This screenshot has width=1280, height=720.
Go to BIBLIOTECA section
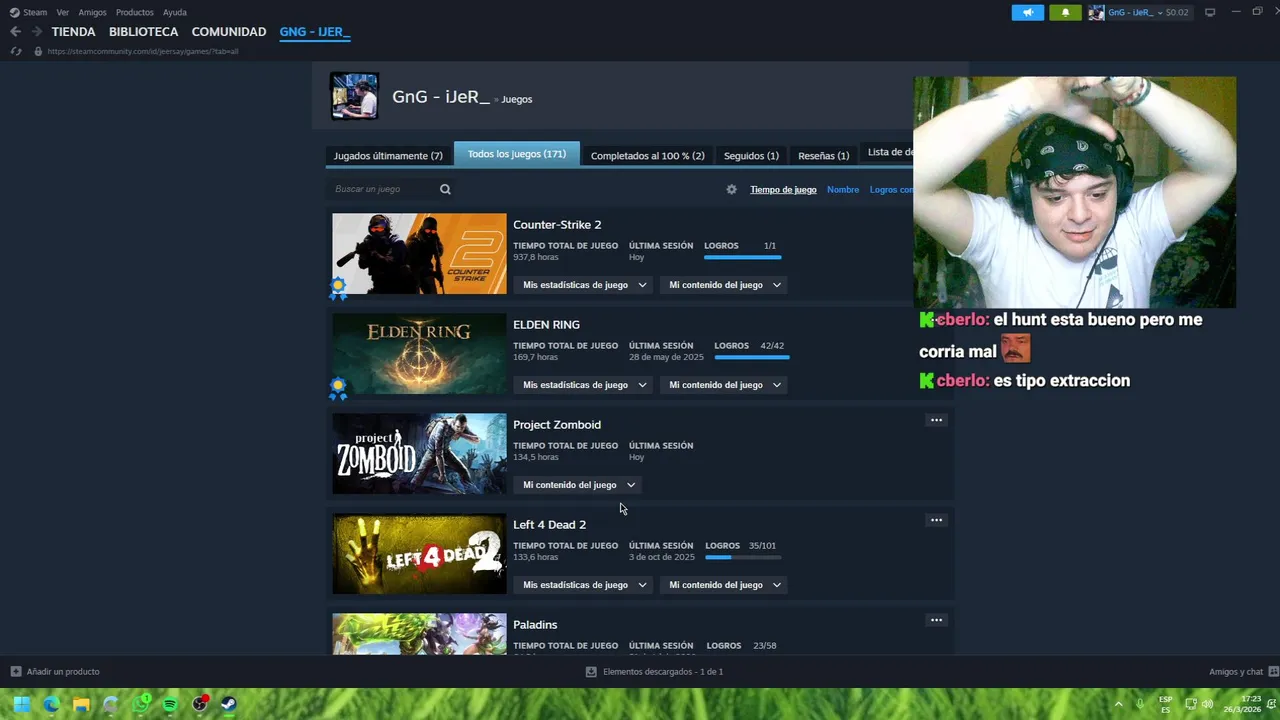(143, 32)
